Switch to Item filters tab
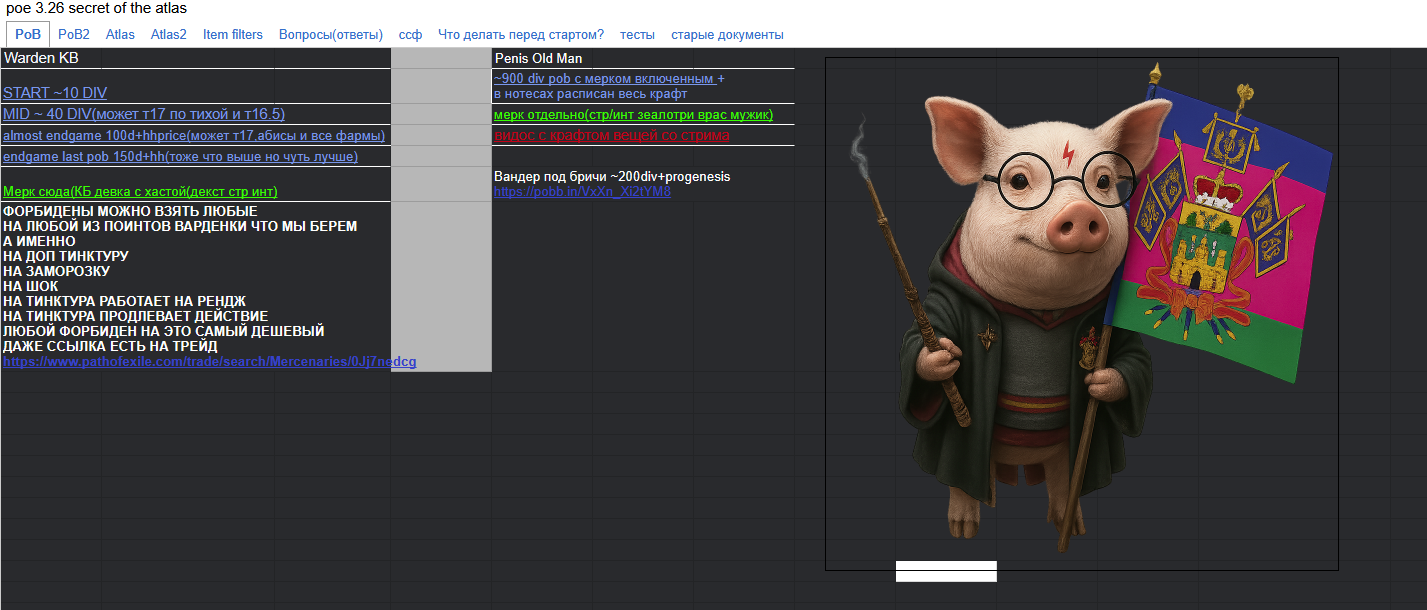The image size is (1427, 610). point(233,34)
